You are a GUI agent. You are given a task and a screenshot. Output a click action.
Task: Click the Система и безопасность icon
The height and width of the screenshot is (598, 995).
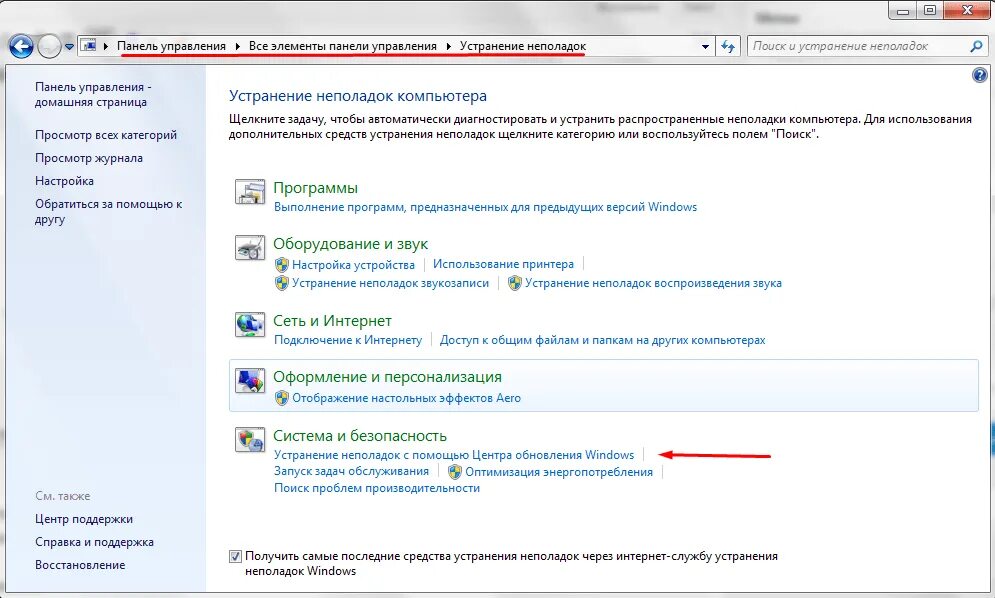tap(250, 439)
